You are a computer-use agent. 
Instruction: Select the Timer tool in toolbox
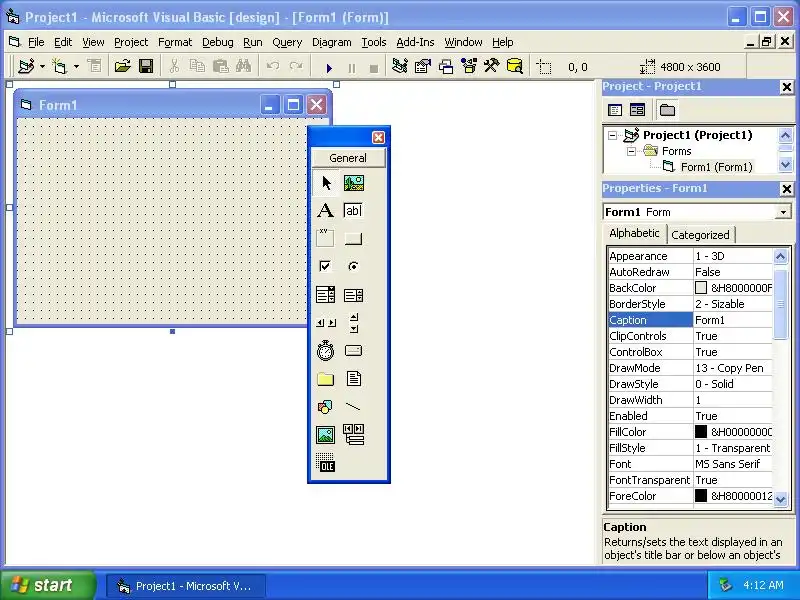tap(326, 351)
